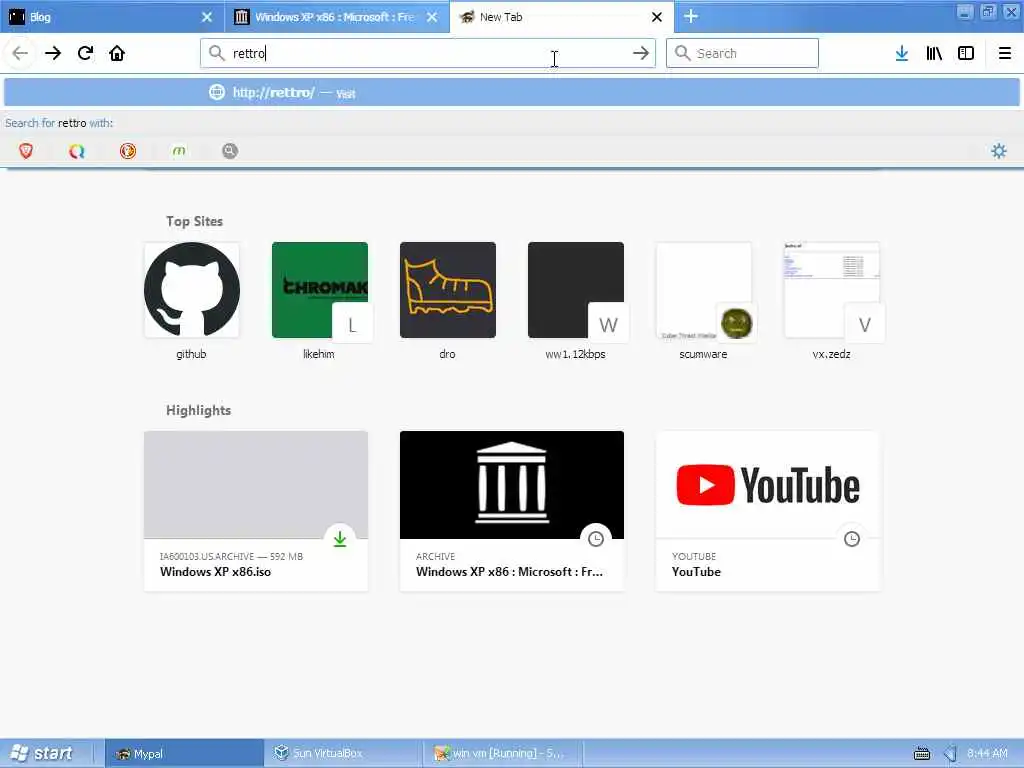The image size is (1024, 768).
Task: Click history clock on Archive card
Action: (596, 539)
